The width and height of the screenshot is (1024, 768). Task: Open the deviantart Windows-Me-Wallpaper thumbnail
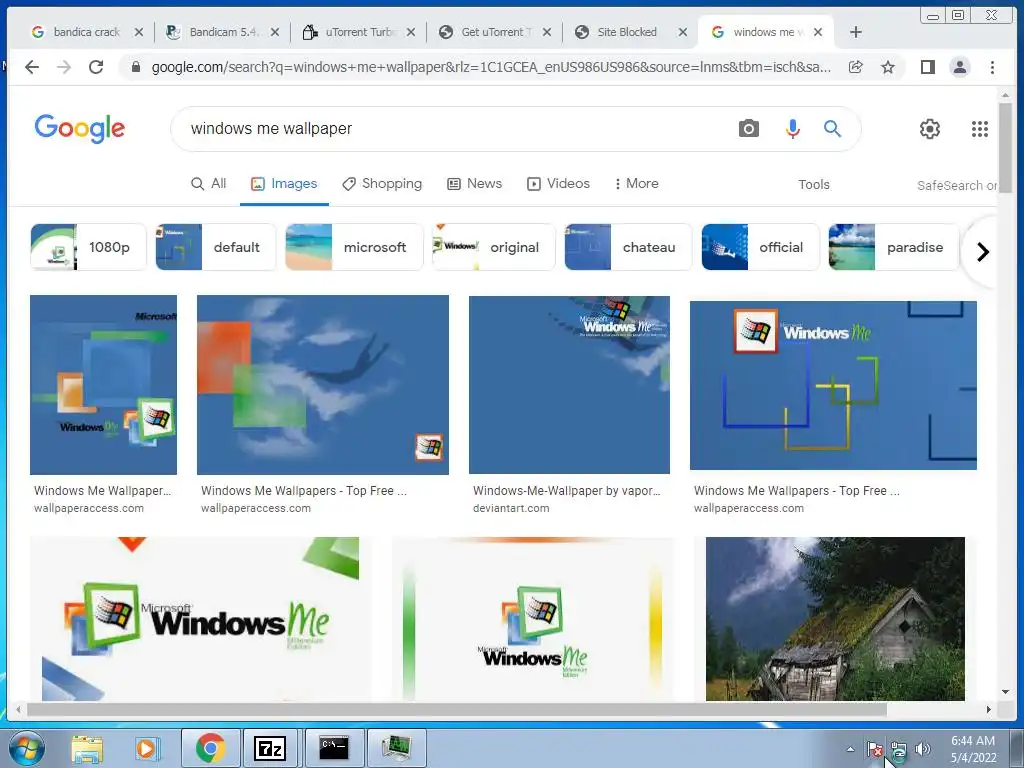click(569, 385)
